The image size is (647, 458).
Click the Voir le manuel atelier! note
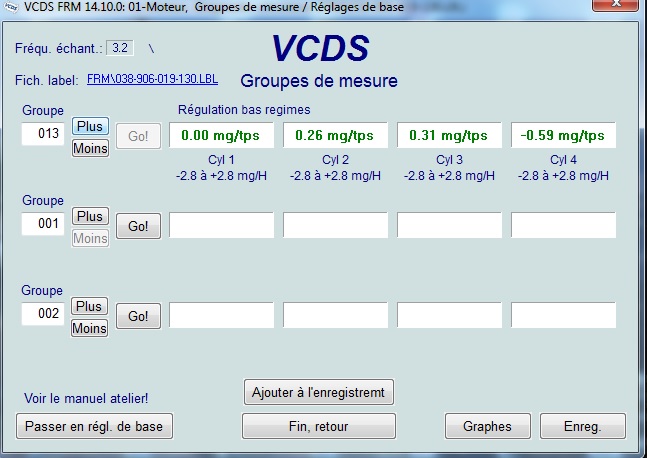pos(86,398)
